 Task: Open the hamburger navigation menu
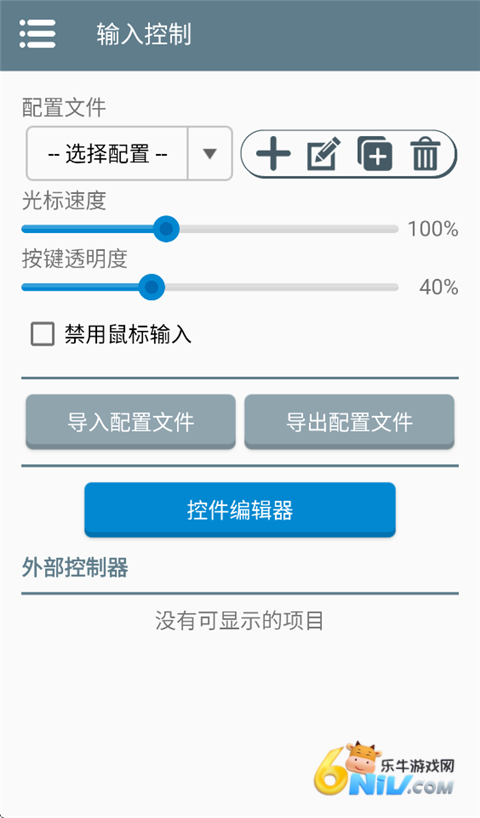coord(37,34)
